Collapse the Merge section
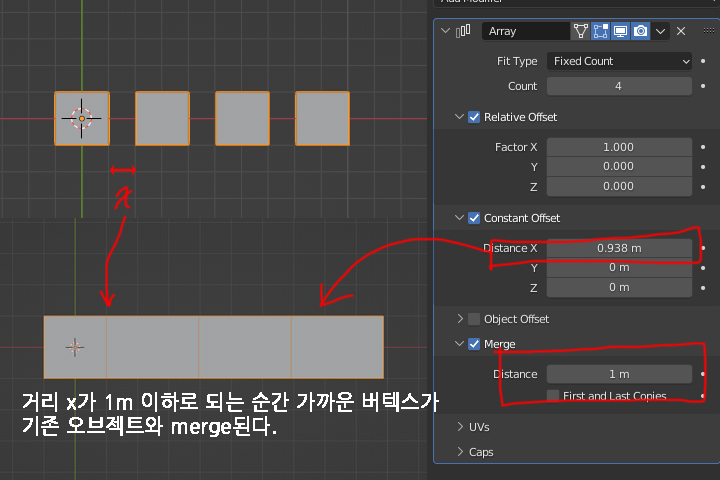The image size is (720, 480). pyautogui.click(x=459, y=344)
